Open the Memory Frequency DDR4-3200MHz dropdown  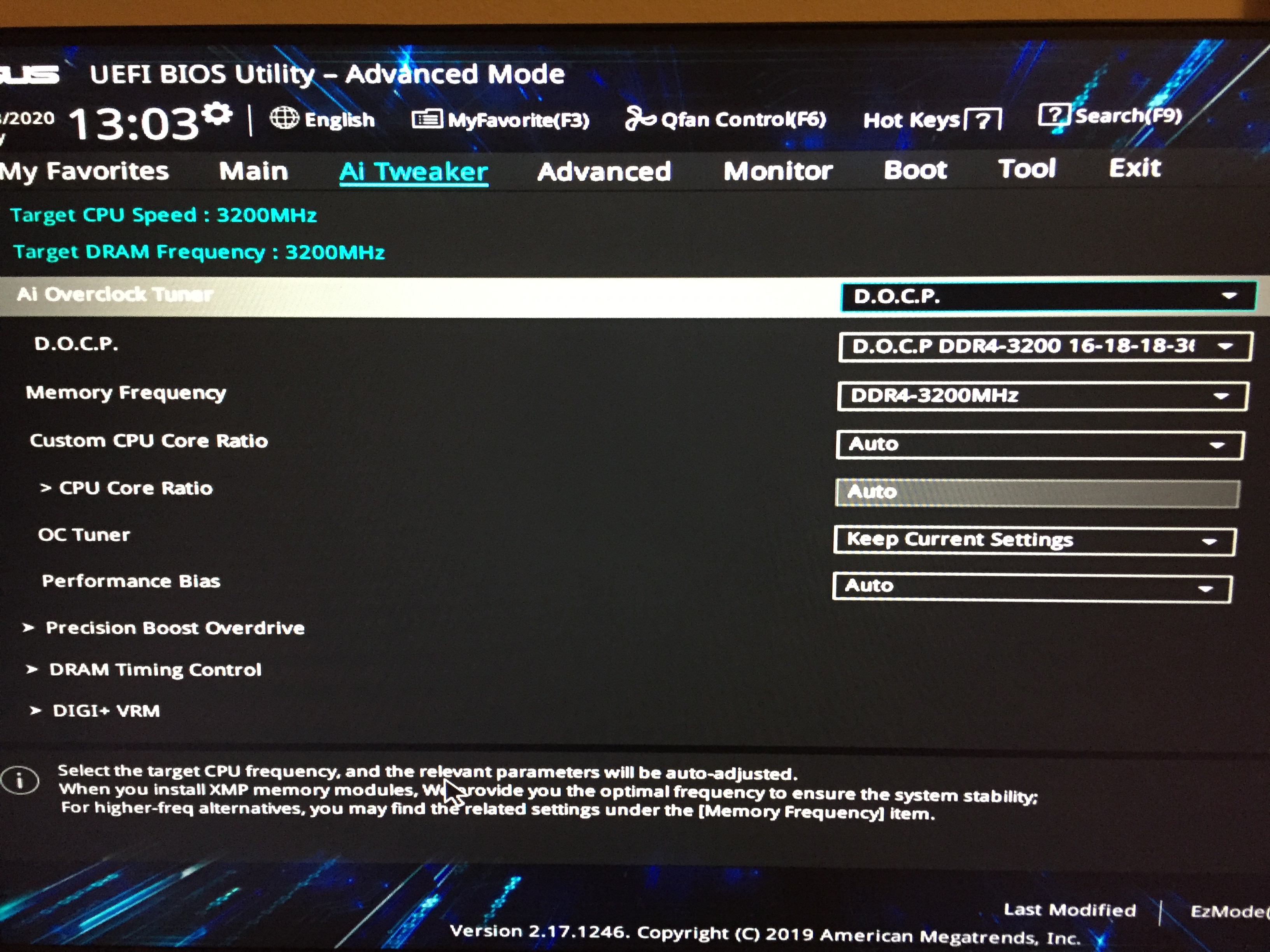pos(1042,396)
